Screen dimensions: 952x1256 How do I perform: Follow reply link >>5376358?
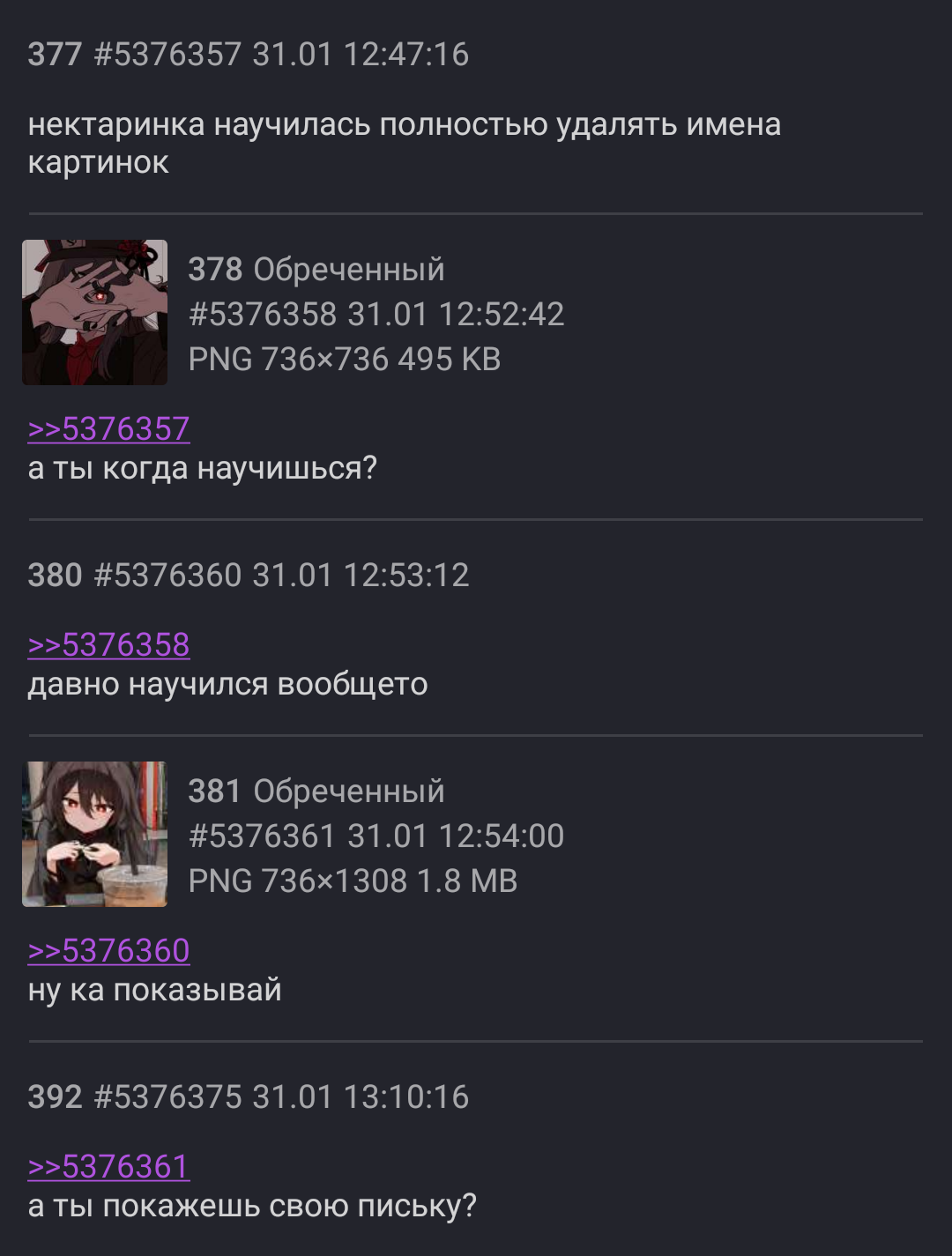108,645
